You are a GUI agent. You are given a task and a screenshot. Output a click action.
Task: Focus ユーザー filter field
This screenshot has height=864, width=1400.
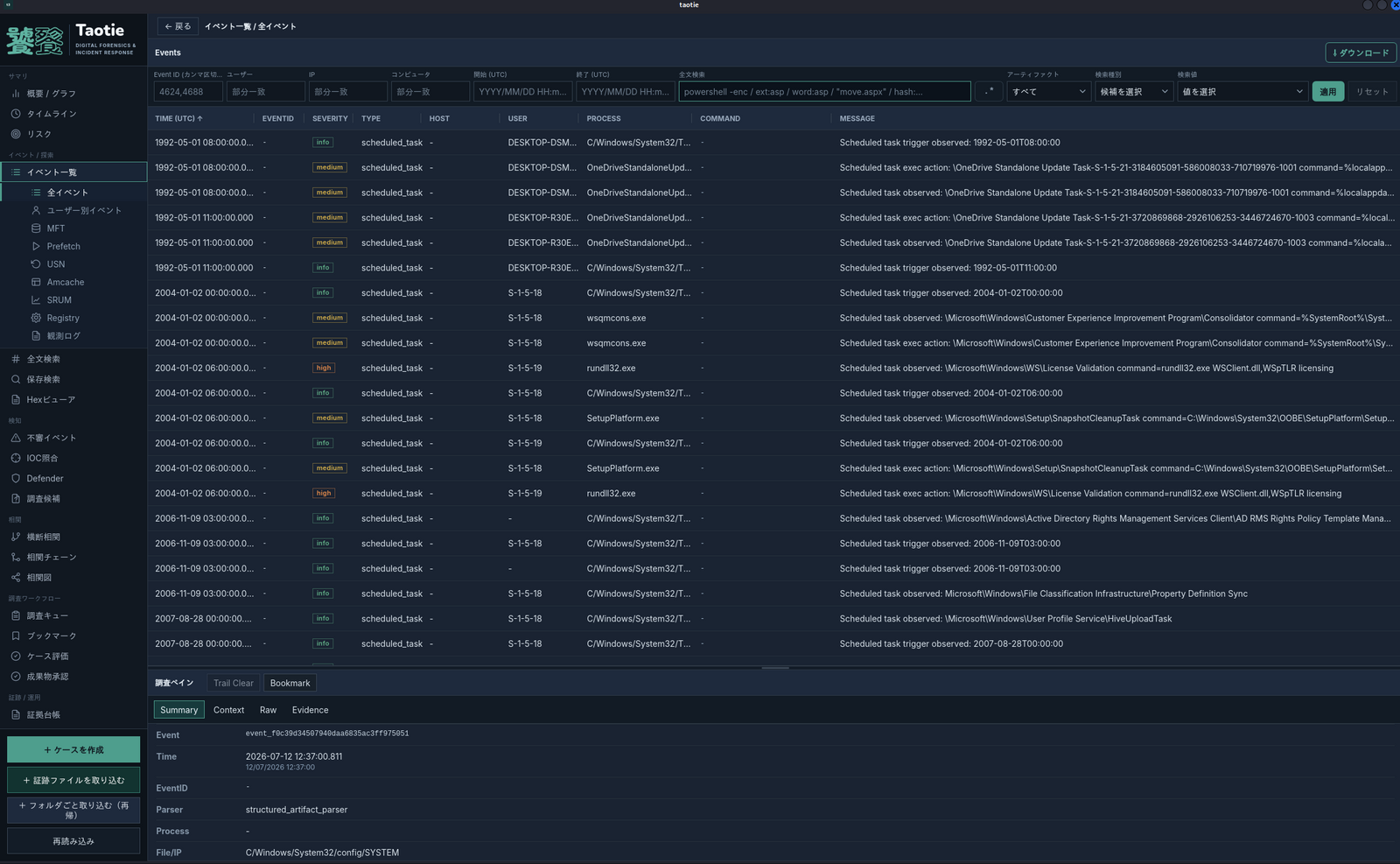click(266, 91)
